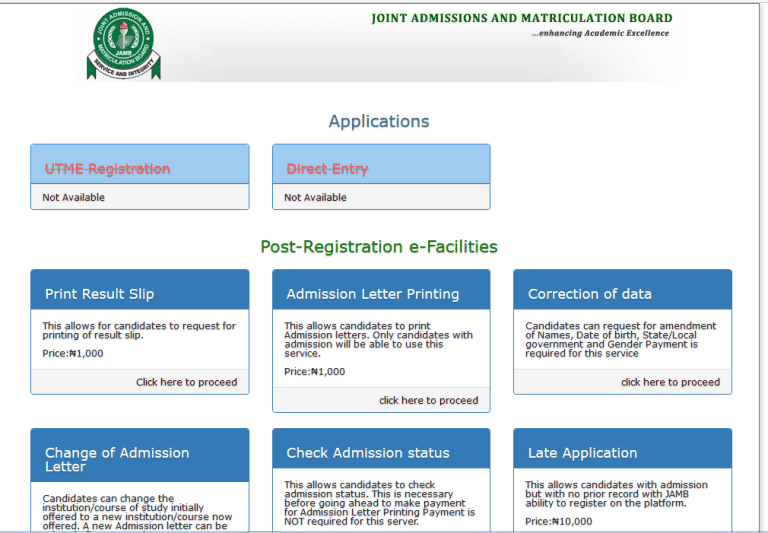Click 'Not Available' under UTME Registration
768x533 pixels.
[73, 197]
